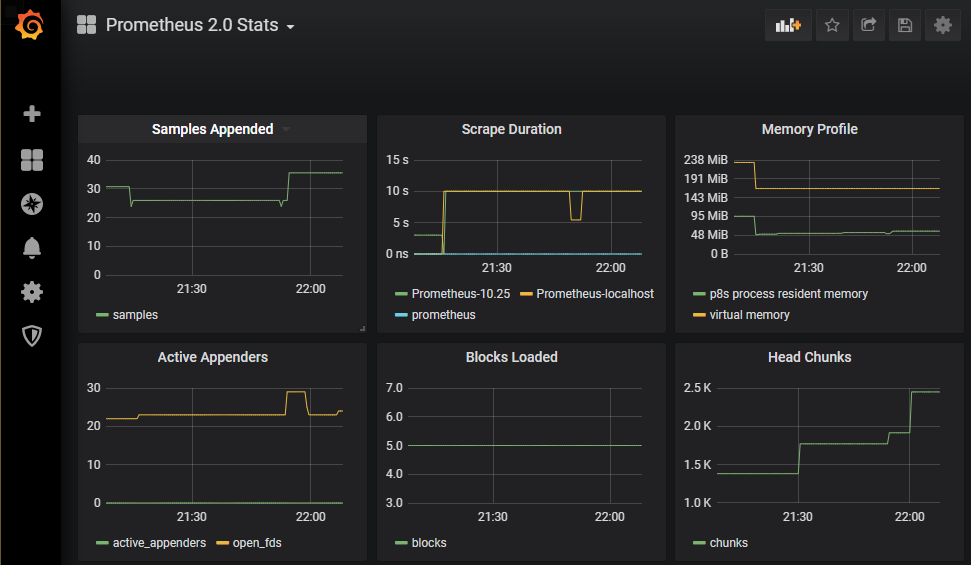Toggle p8s process resident memory series

click(788, 294)
